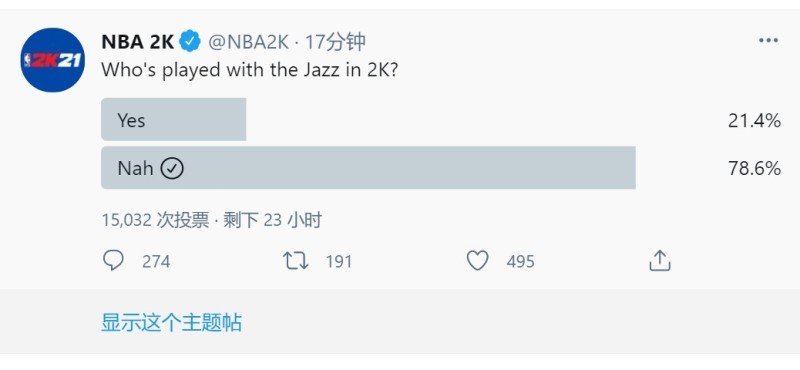The width and height of the screenshot is (800, 370).
Task: Open the 17分钟 timestamp link
Action: click(x=335, y=42)
